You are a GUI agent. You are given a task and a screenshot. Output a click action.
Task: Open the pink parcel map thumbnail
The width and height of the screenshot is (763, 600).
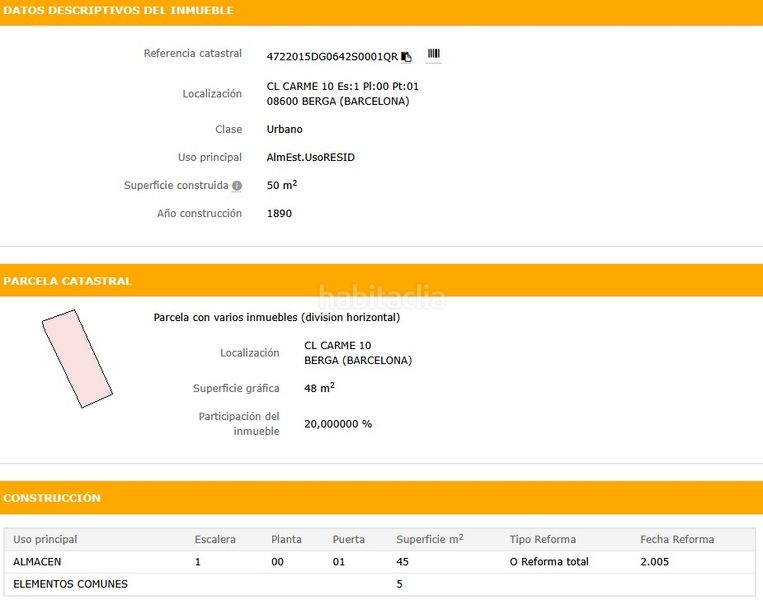point(76,357)
